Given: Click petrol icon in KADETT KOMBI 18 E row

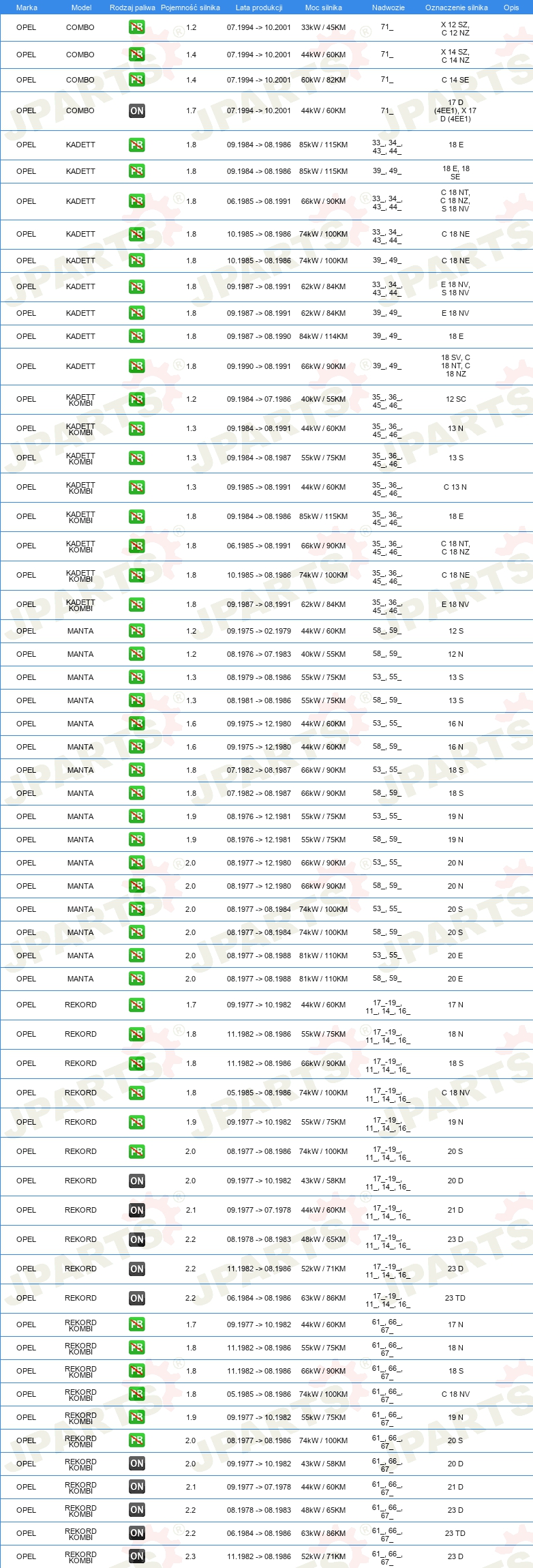Looking at the screenshot, I should click(137, 516).
